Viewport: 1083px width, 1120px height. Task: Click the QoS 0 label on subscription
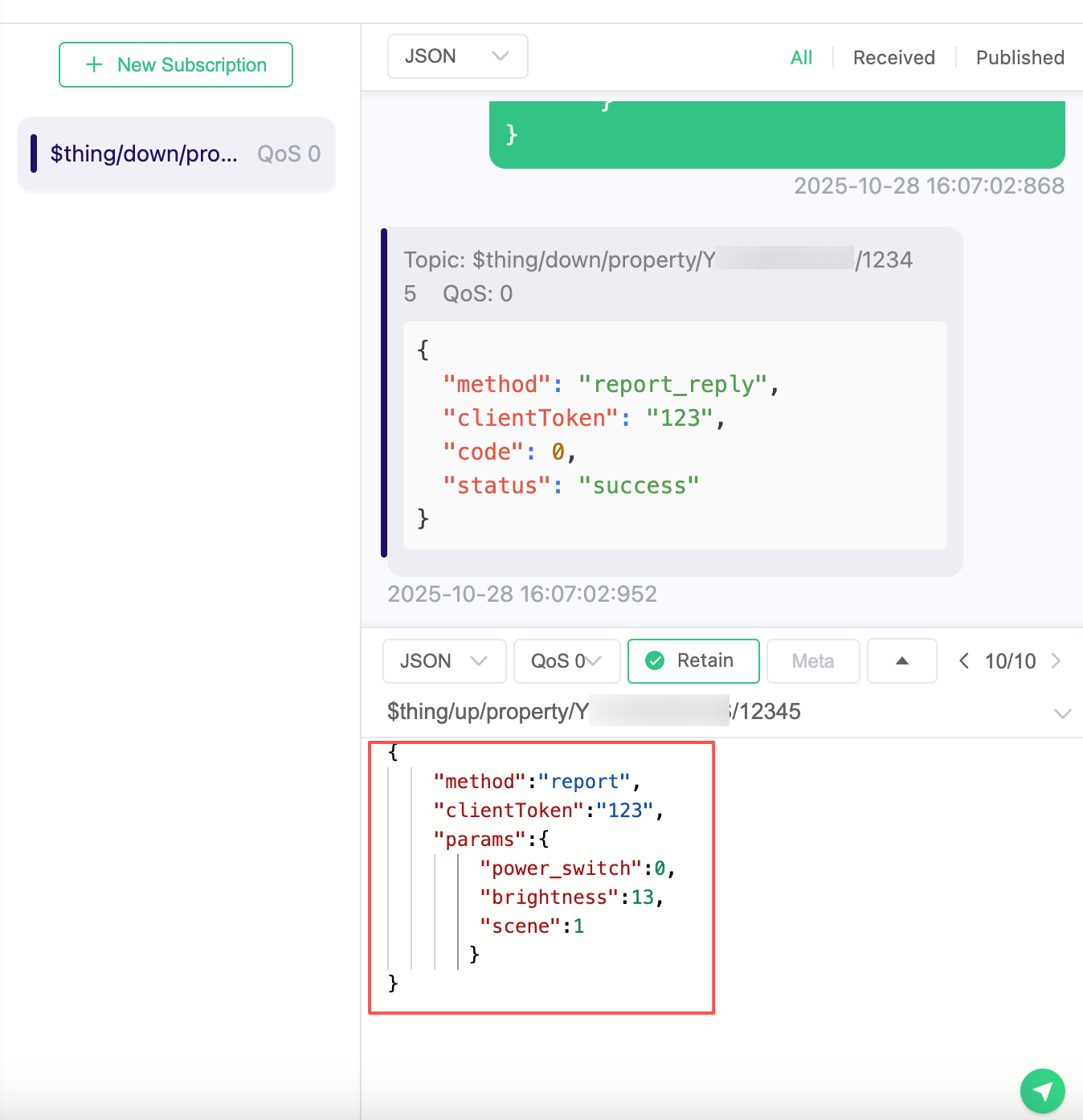288,154
